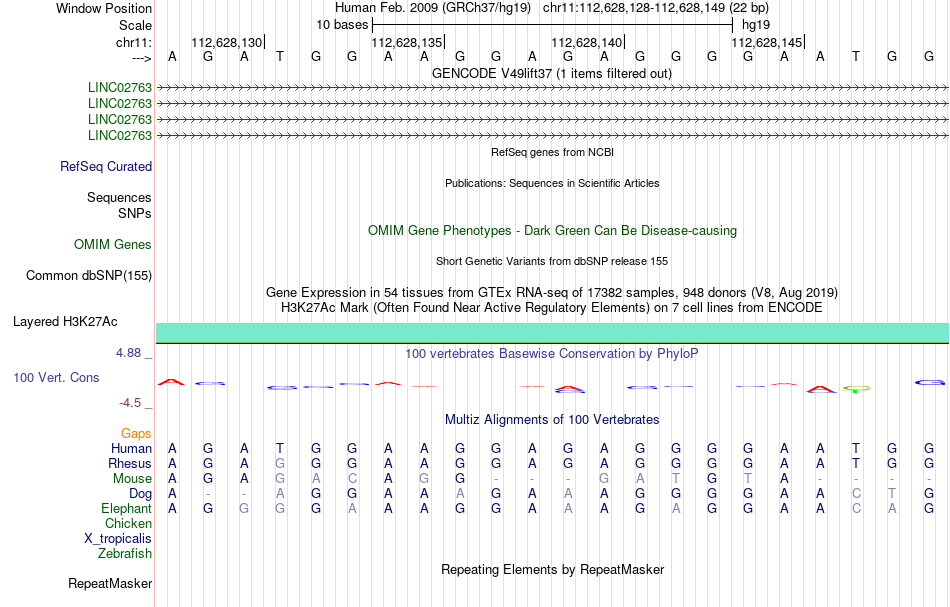
Task: Click the OMIM Gene Phenotypes title
Action: pos(553,231)
